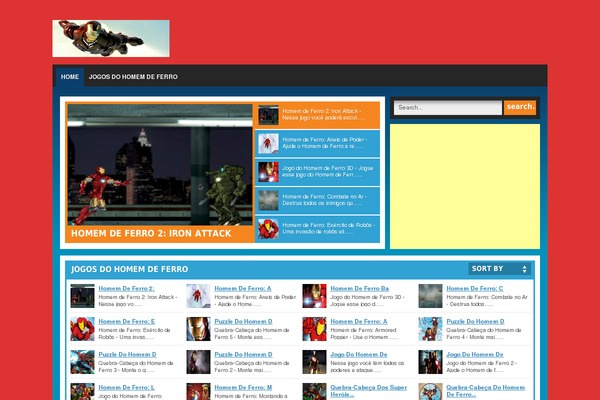Screen dimensions: 600x400
Task: Click thumbnail of game about poderes e ataque
Action: click(x=314, y=362)
